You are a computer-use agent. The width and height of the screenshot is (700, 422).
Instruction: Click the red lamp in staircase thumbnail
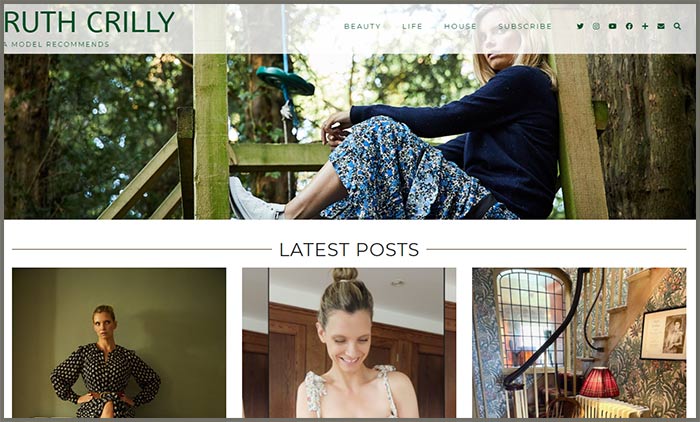click(x=599, y=382)
